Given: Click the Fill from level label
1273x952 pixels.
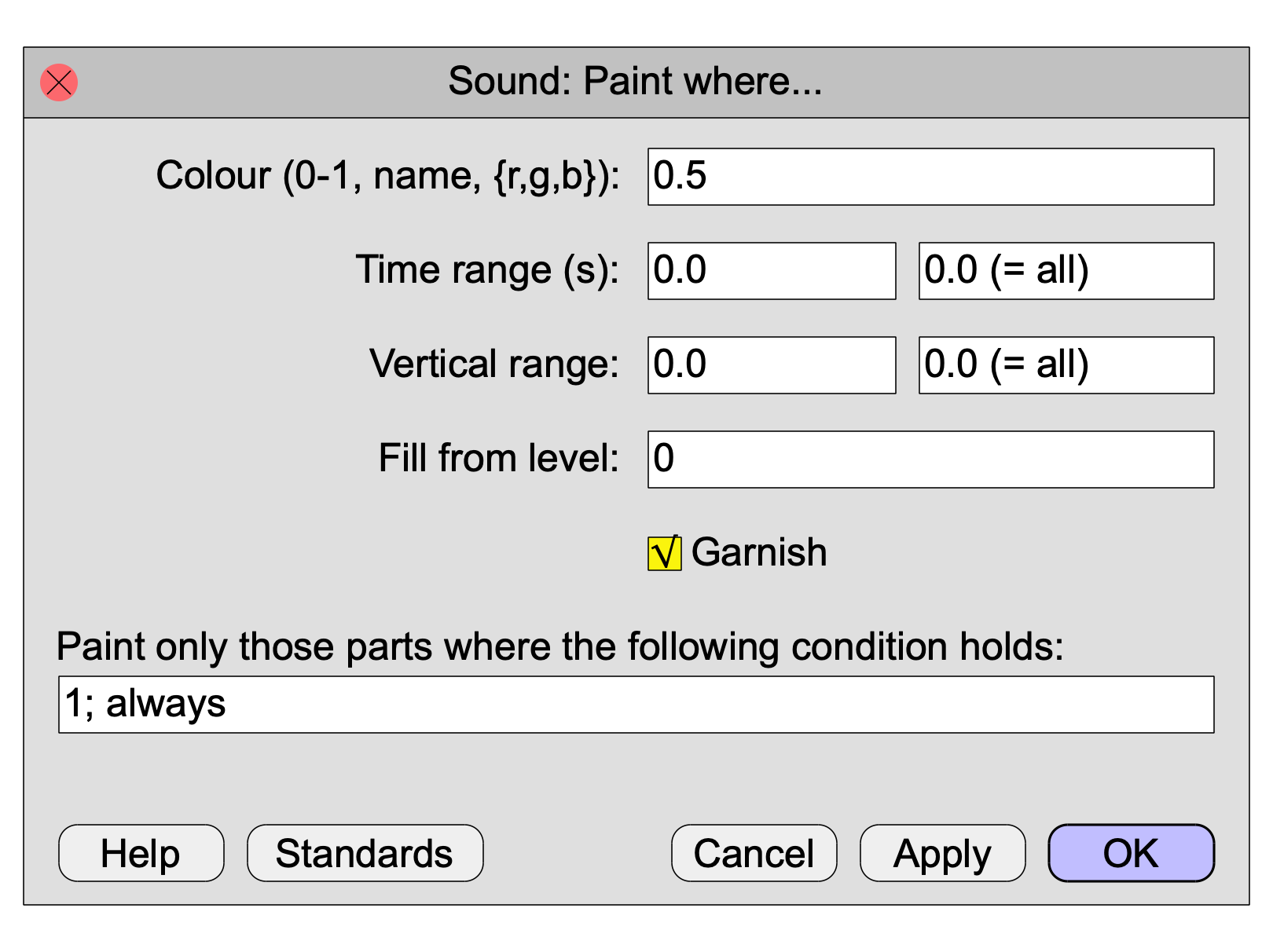Looking at the screenshot, I should click(499, 458).
